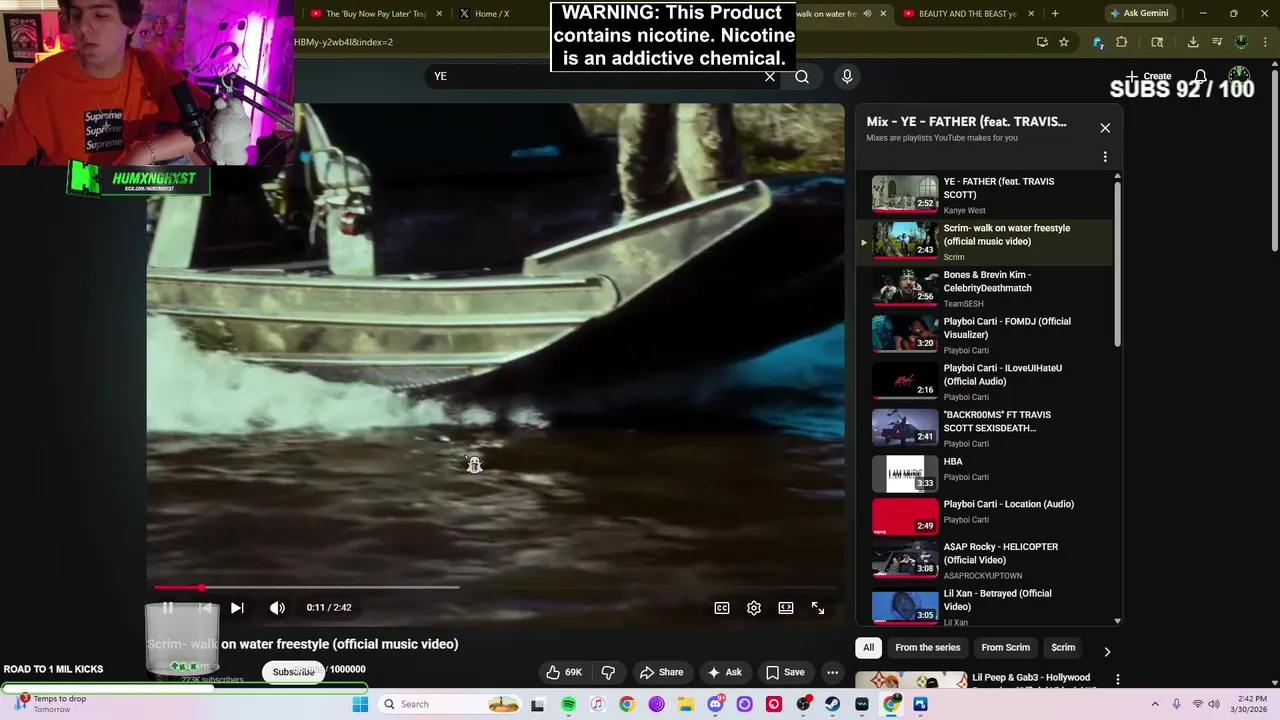1280x720 pixels.
Task: Play A$AP Rocky HELICOPTER Official Video
Action: pyautogui.click(x=985, y=560)
